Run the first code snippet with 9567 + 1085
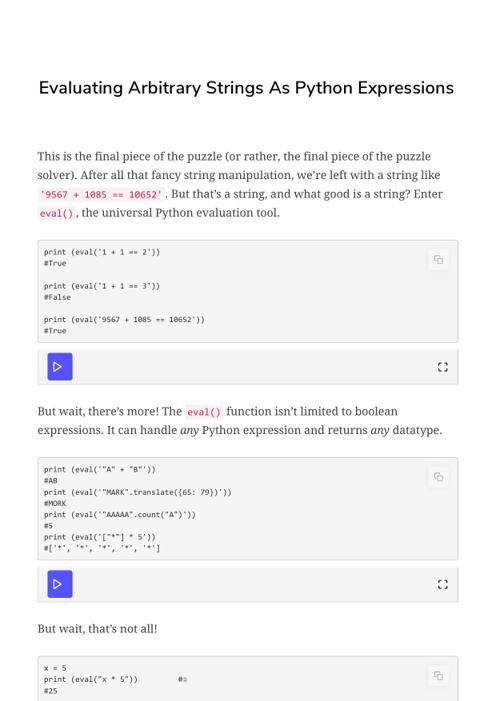The height and width of the screenshot is (701, 496). pos(60,367)
